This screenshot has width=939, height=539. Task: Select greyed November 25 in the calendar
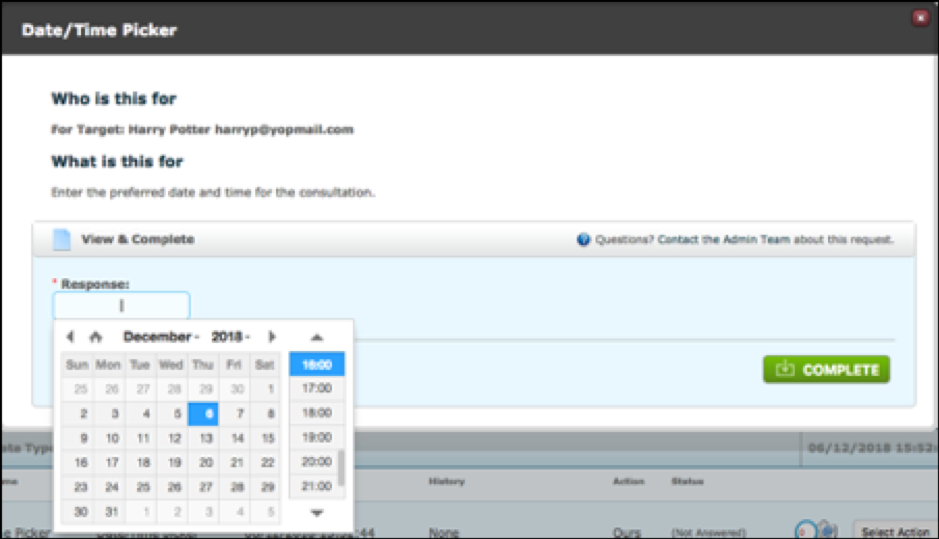click(x=78, y=389)
